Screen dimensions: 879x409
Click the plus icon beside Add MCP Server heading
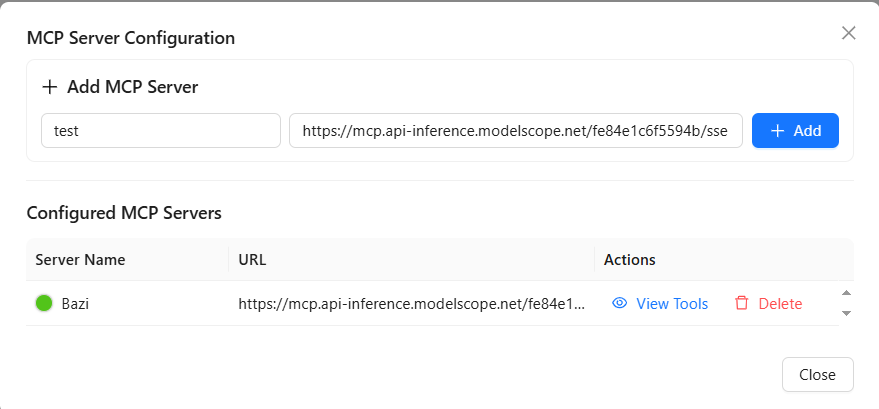click(50, 87)
